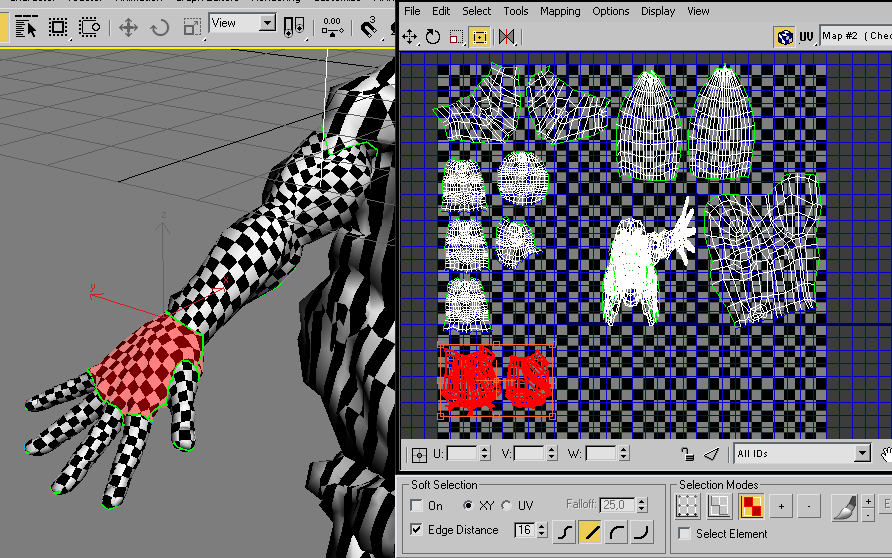
Task: Open the Map #2 texture dropdown
Action: coord(856,36)
